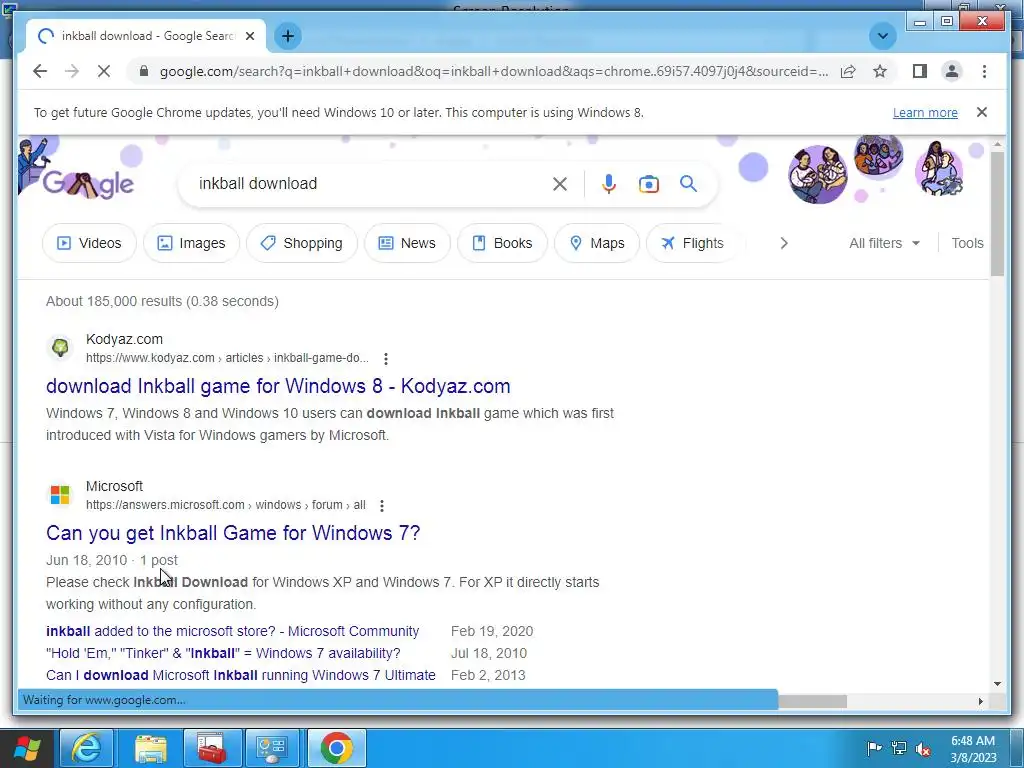Open File Explorer from taskbar
Image resolution: width=1024 pixels, height=768 pixels.
(151, 748)
